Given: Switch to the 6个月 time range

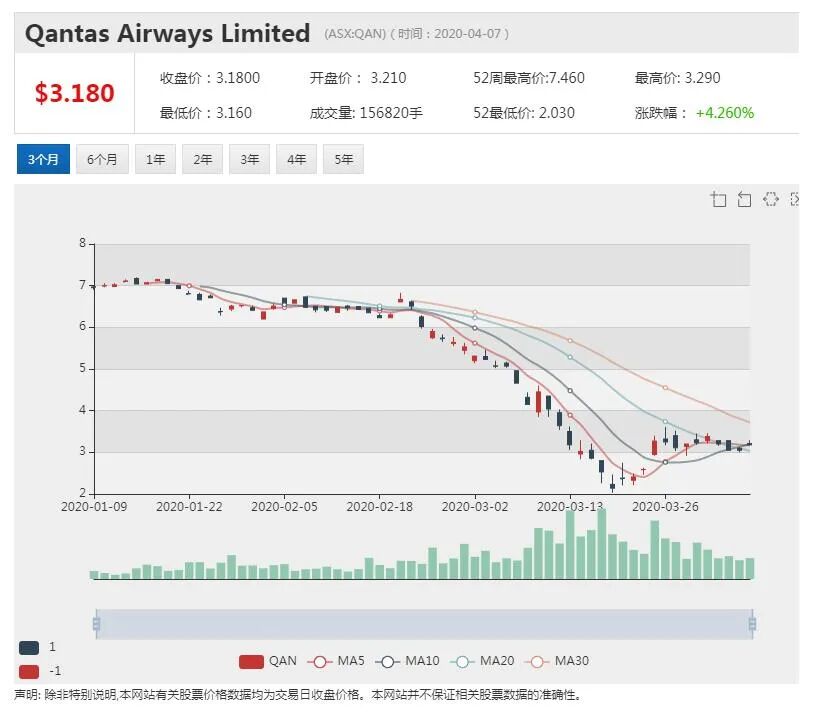Looking at the screenshot, I should pos(102,159).
